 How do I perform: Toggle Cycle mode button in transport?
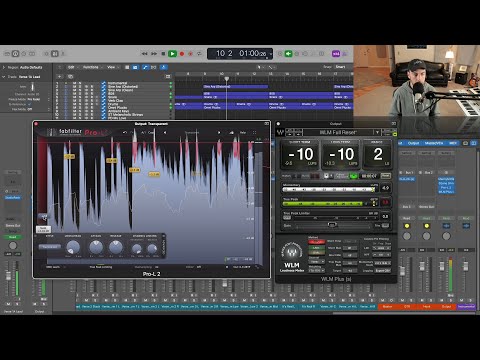199,54
